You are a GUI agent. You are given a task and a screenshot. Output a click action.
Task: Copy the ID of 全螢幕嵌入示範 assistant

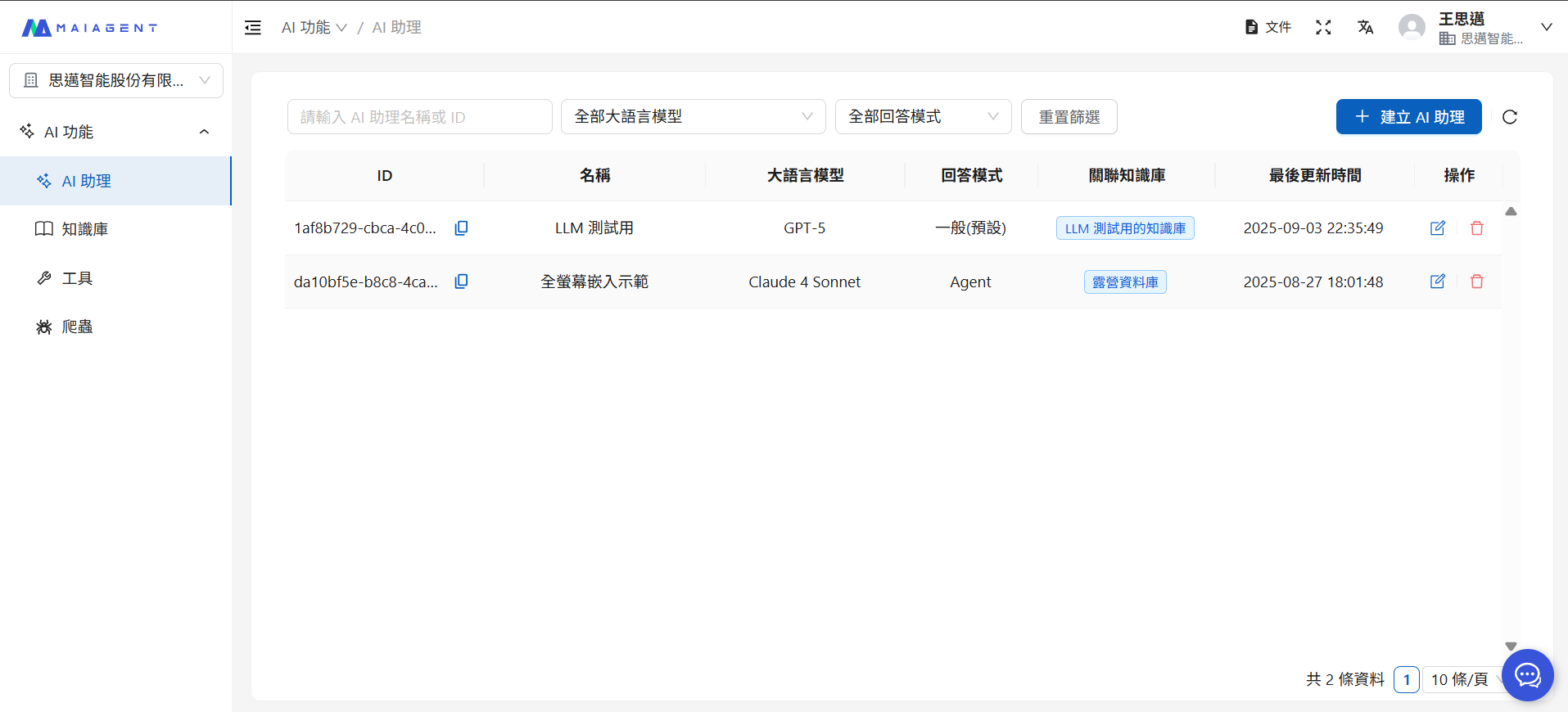[461, 282]
